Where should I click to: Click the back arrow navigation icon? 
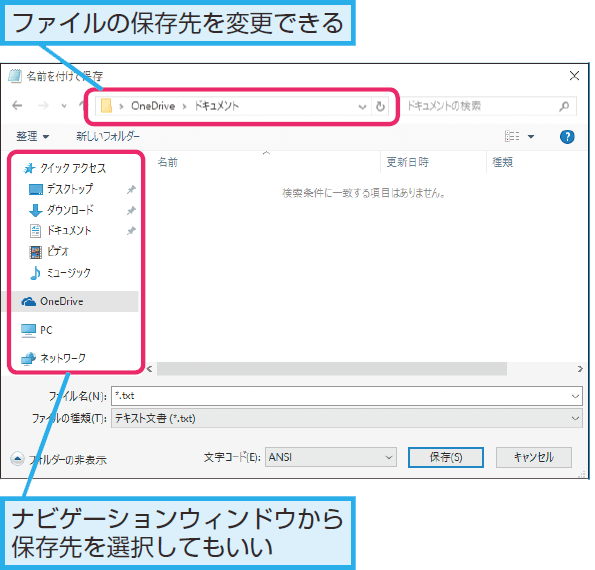(x=17, y=105)
